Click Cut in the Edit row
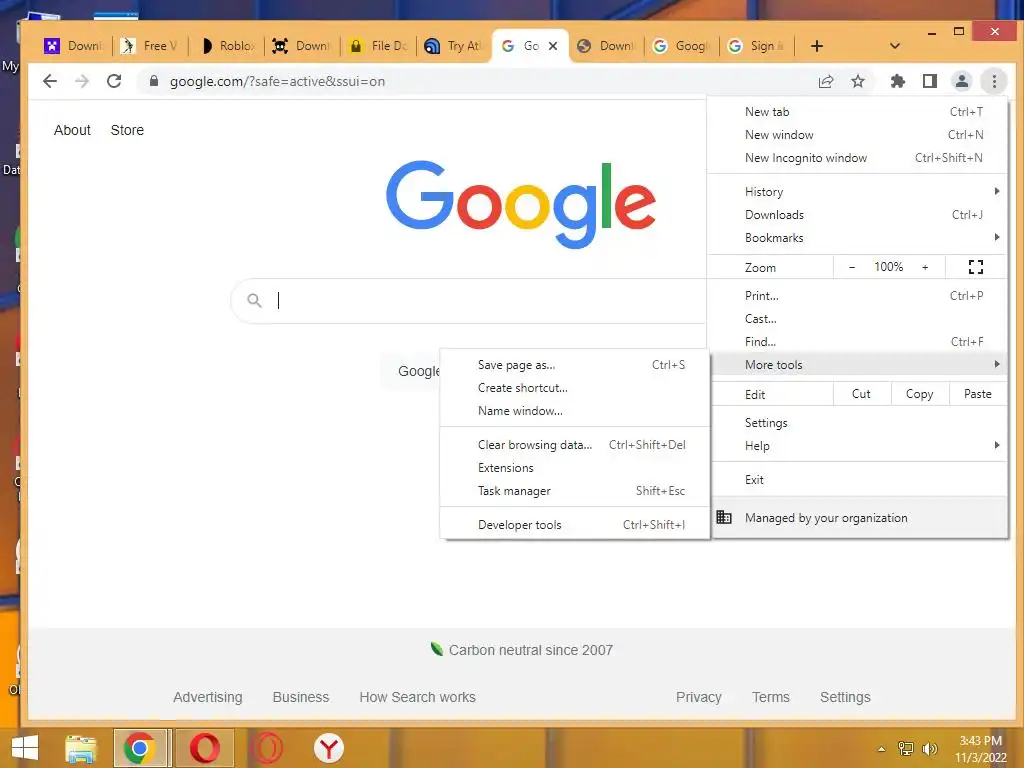 point(861,394)
